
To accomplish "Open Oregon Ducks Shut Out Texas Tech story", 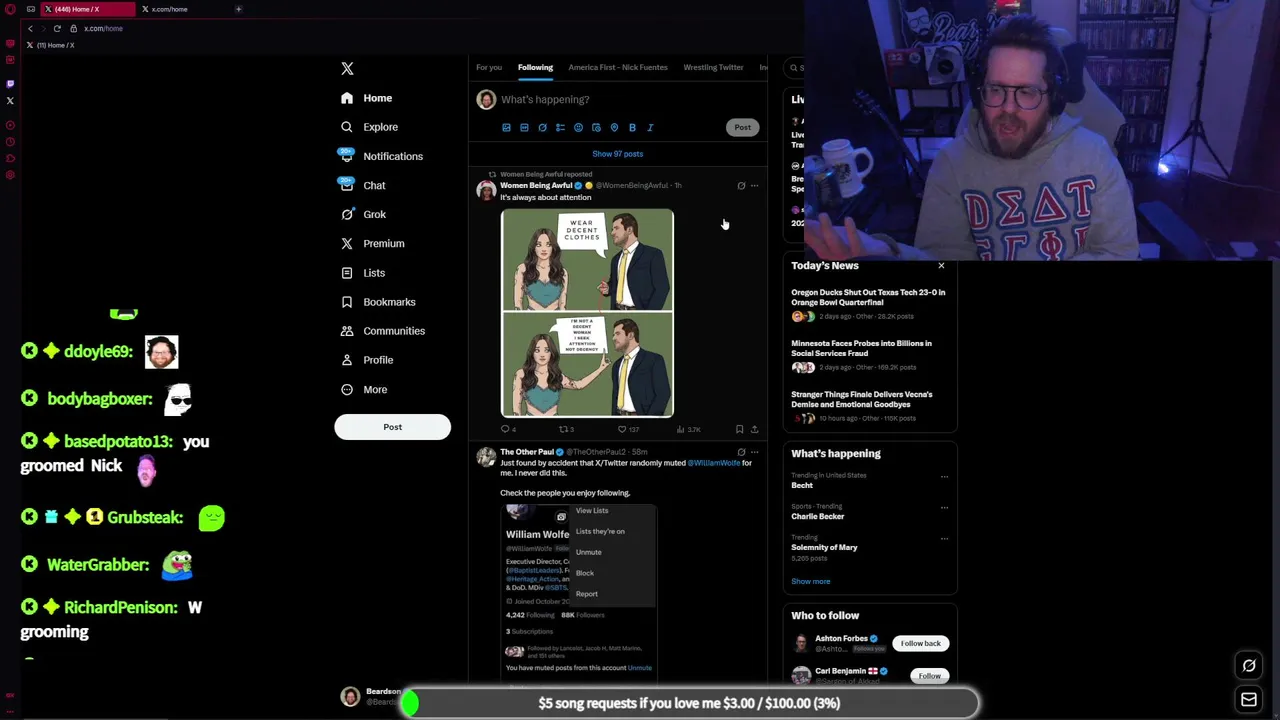I will pyautogui.click(x=868, y=297).
